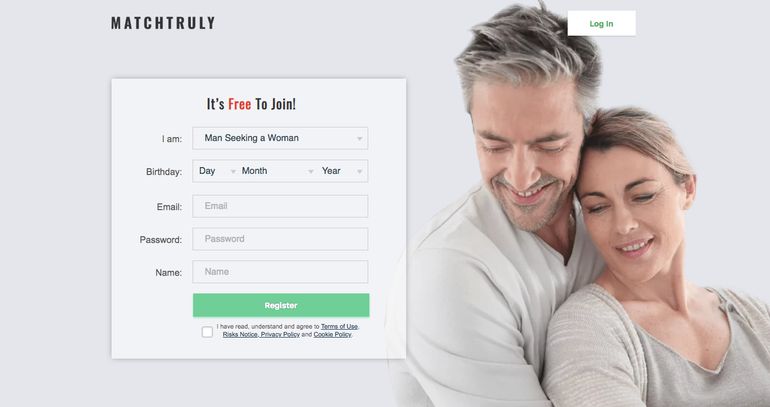Click the Year dropdown arrow icon
This screenshot has height=407, width=770.
[359, 171]
